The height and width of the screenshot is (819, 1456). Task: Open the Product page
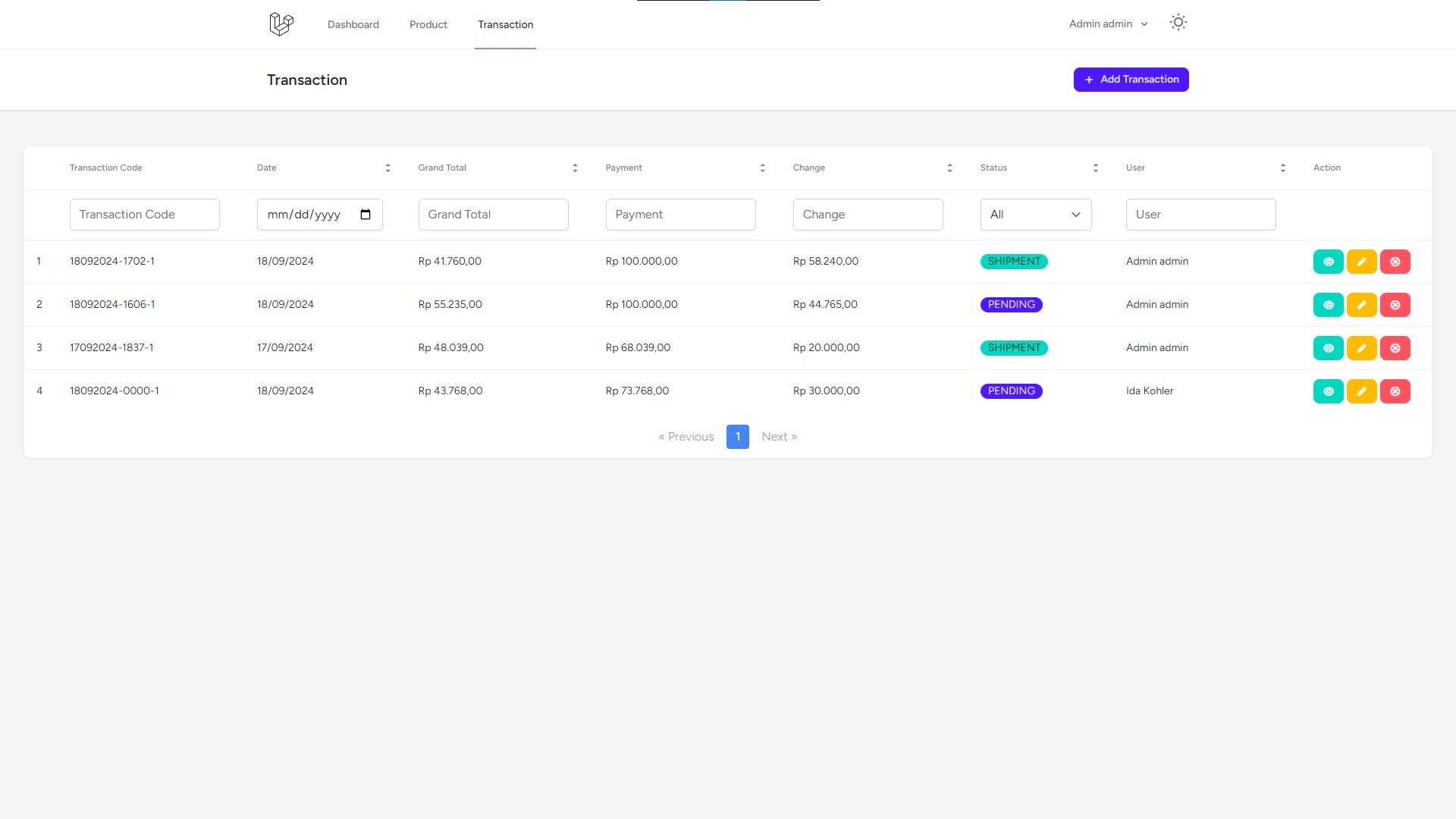(x=428, y=24)
